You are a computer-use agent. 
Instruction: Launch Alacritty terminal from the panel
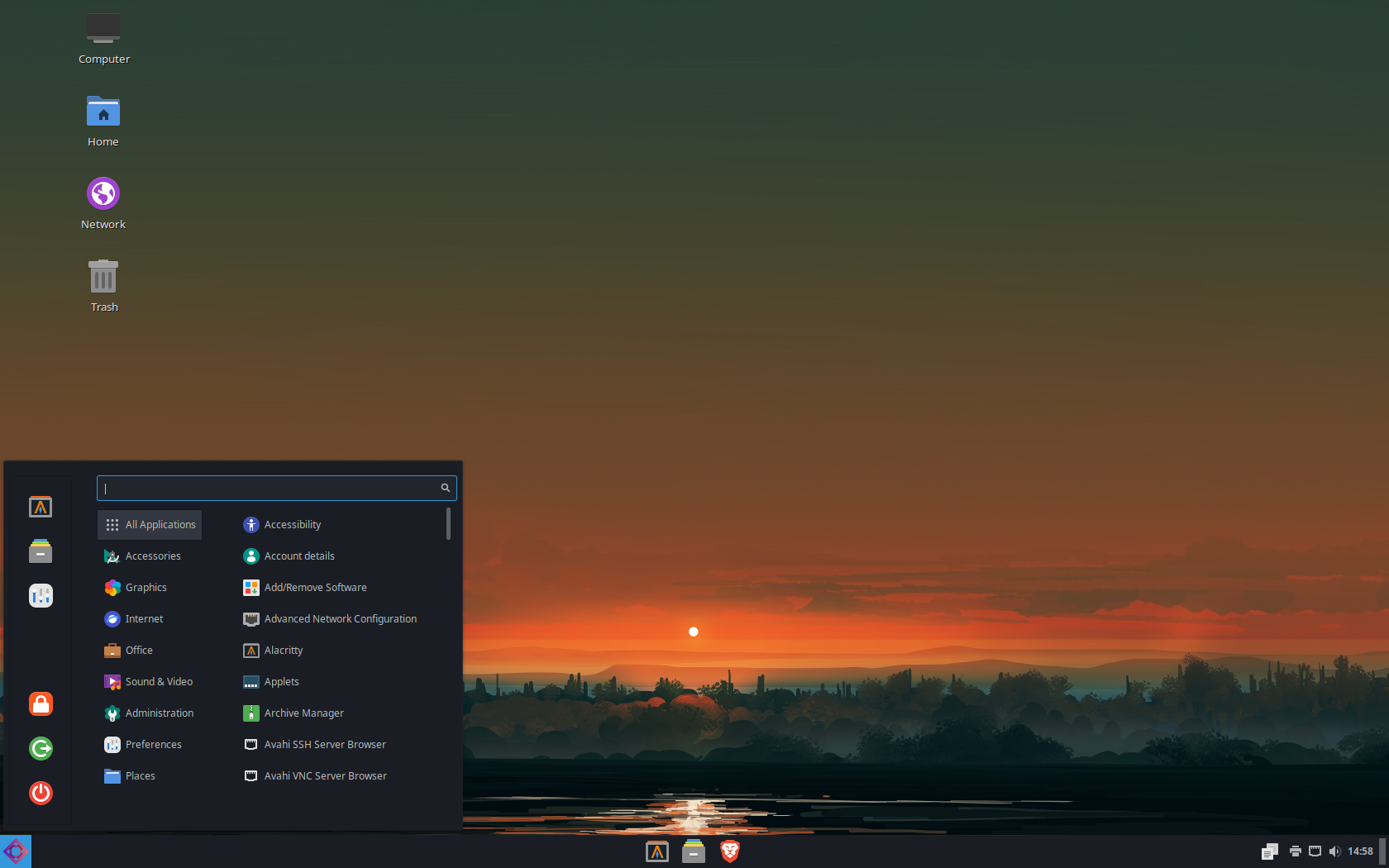coord(657,851)
